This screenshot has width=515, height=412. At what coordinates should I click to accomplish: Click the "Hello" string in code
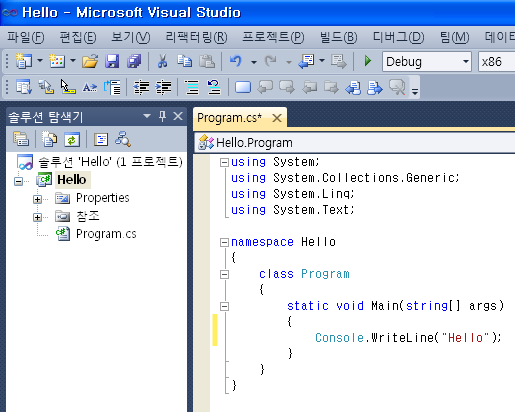click(465, 338)
